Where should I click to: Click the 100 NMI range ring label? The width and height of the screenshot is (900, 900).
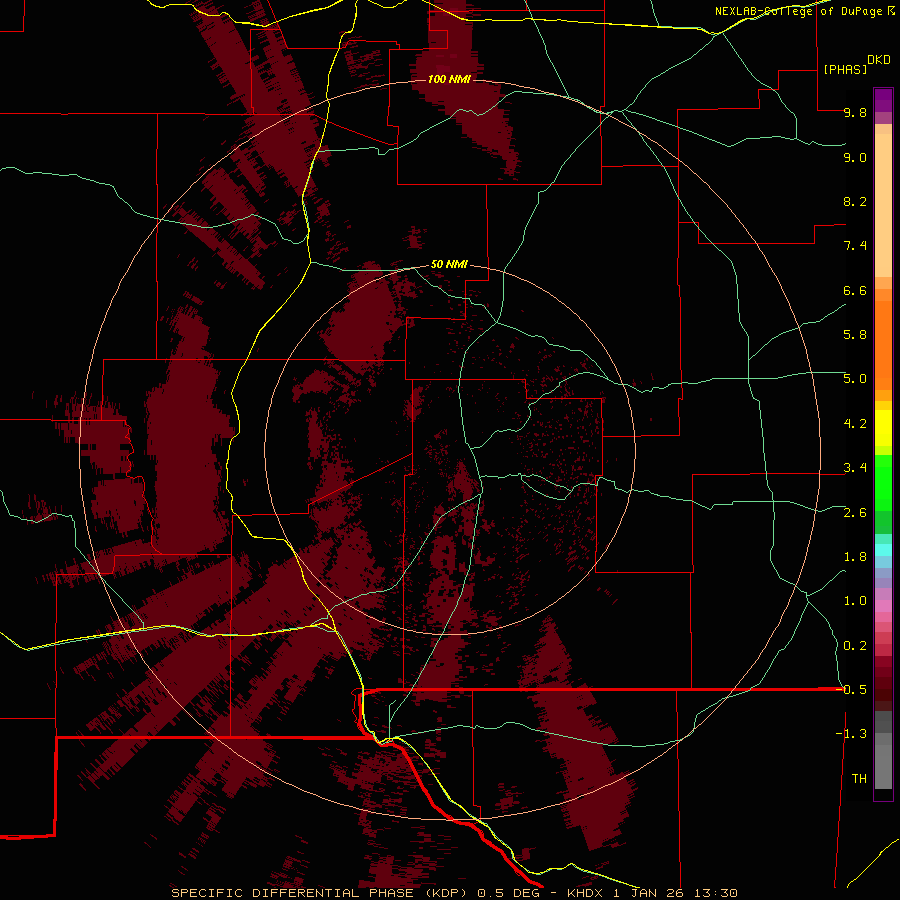click(449, 79)
